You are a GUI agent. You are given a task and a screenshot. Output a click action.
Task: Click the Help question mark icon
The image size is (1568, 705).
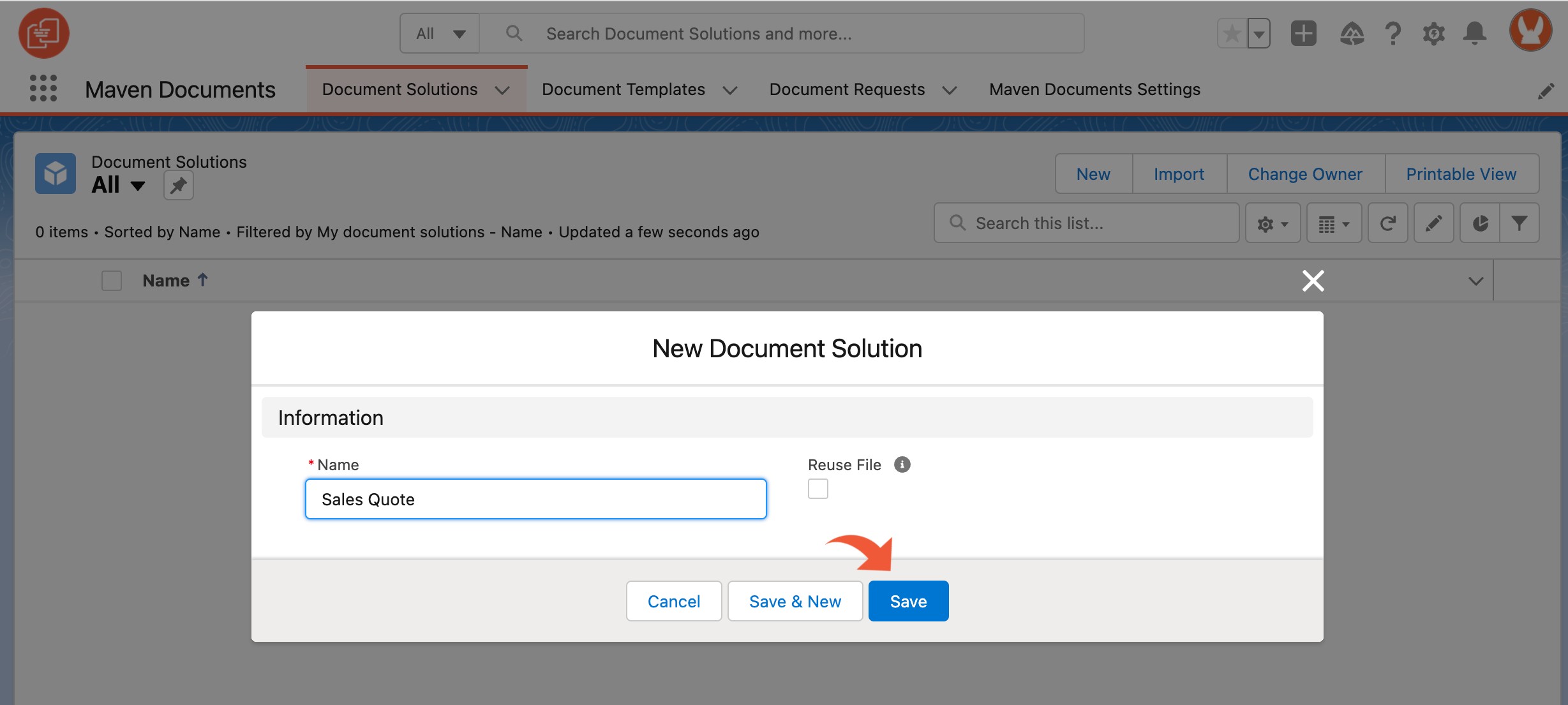(1393, 34)
